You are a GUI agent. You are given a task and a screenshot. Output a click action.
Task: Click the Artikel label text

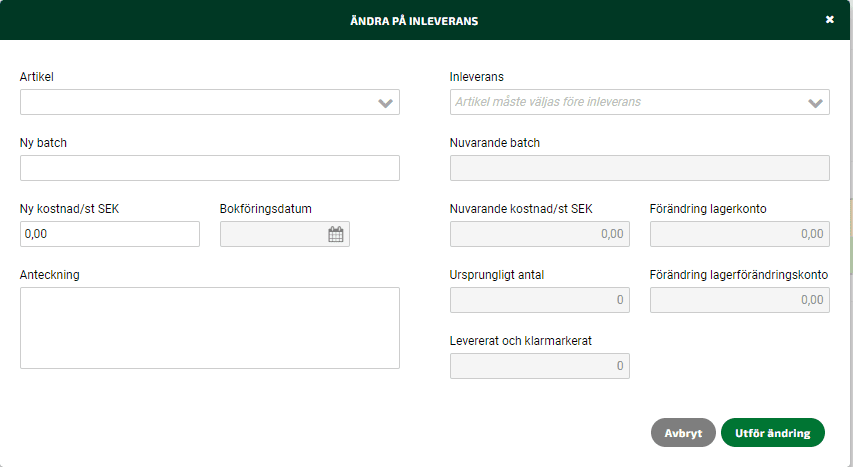point(36,77)
